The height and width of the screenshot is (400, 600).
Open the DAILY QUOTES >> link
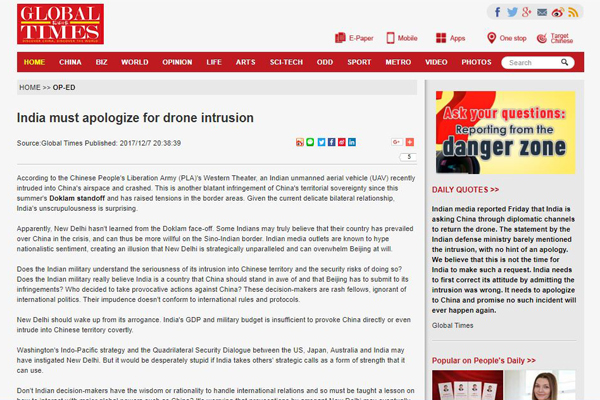(x=465, y=190)
